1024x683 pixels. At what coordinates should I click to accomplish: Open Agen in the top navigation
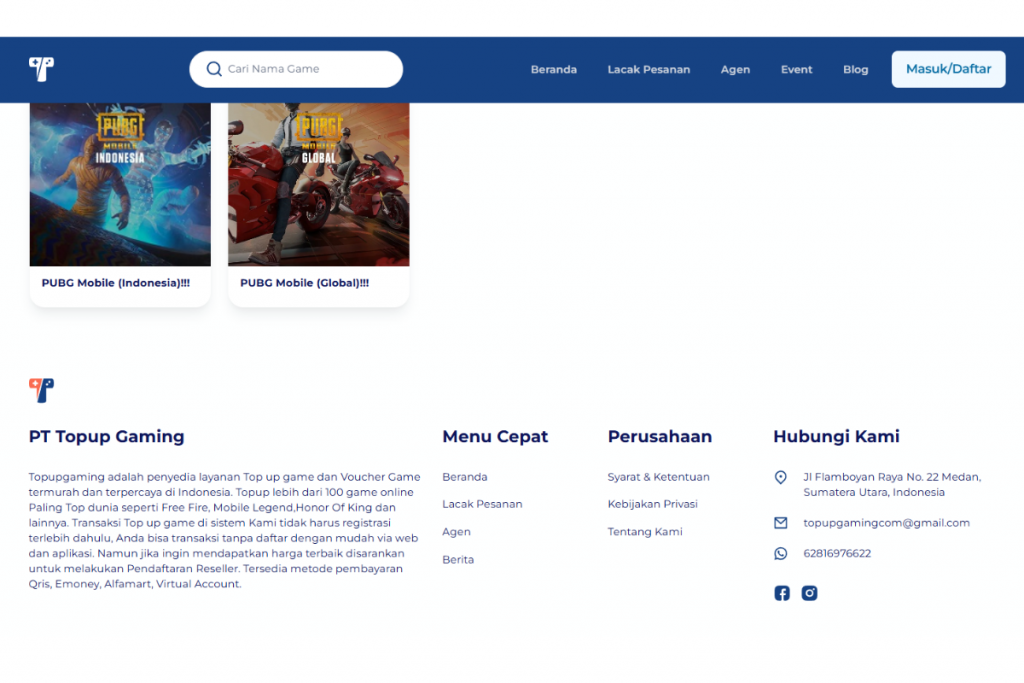(x=735, y=69)
